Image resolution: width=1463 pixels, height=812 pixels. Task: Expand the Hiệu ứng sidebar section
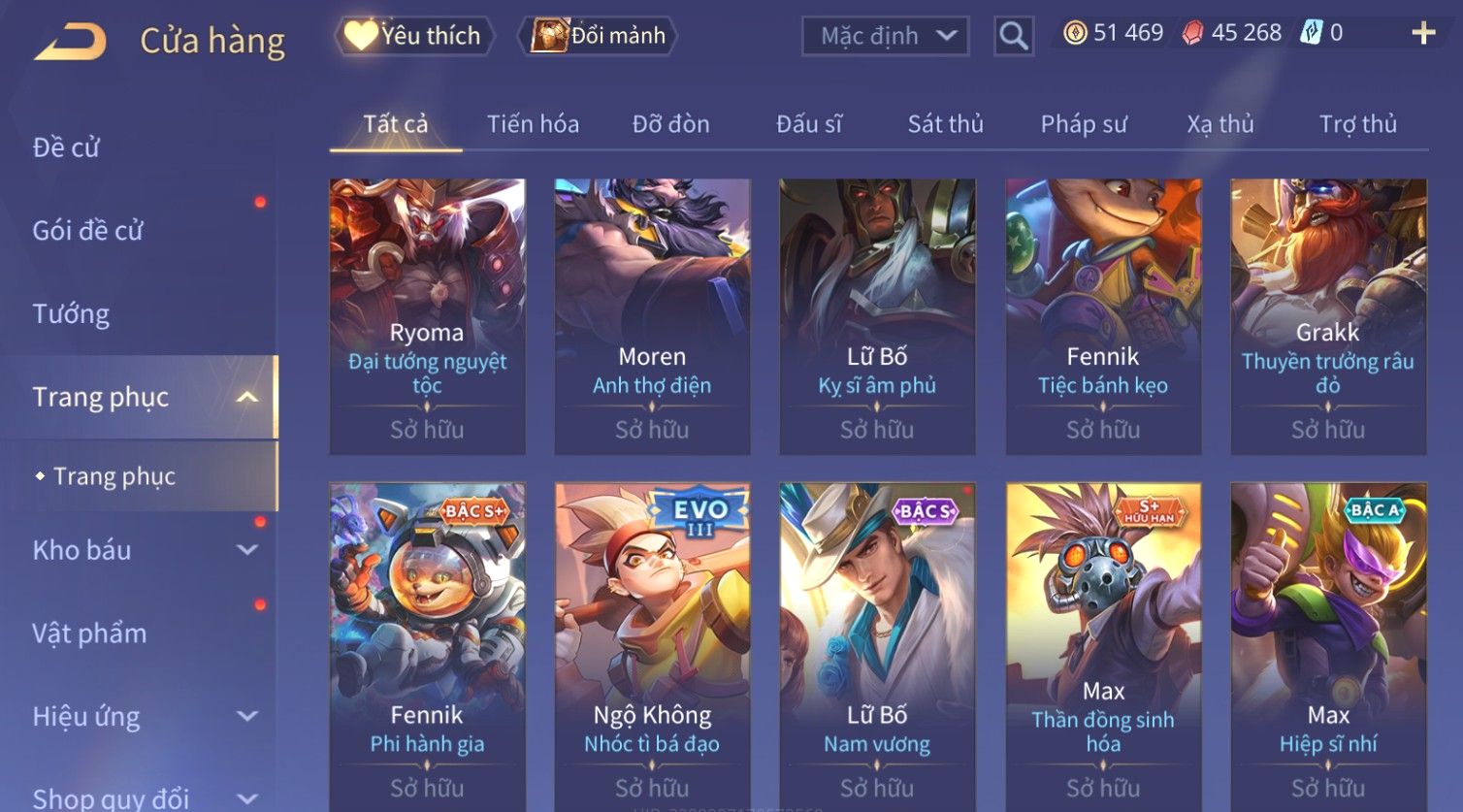click(x=247, y=717)
